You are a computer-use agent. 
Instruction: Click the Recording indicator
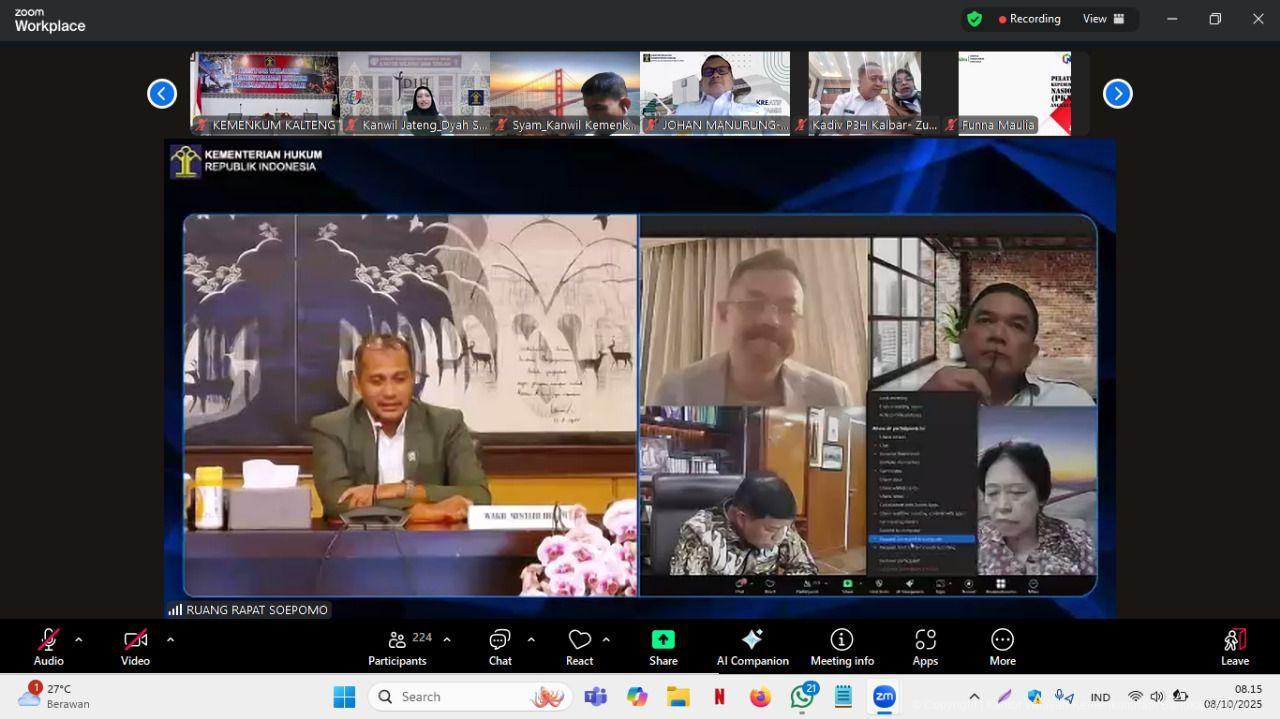point(1028,19)
